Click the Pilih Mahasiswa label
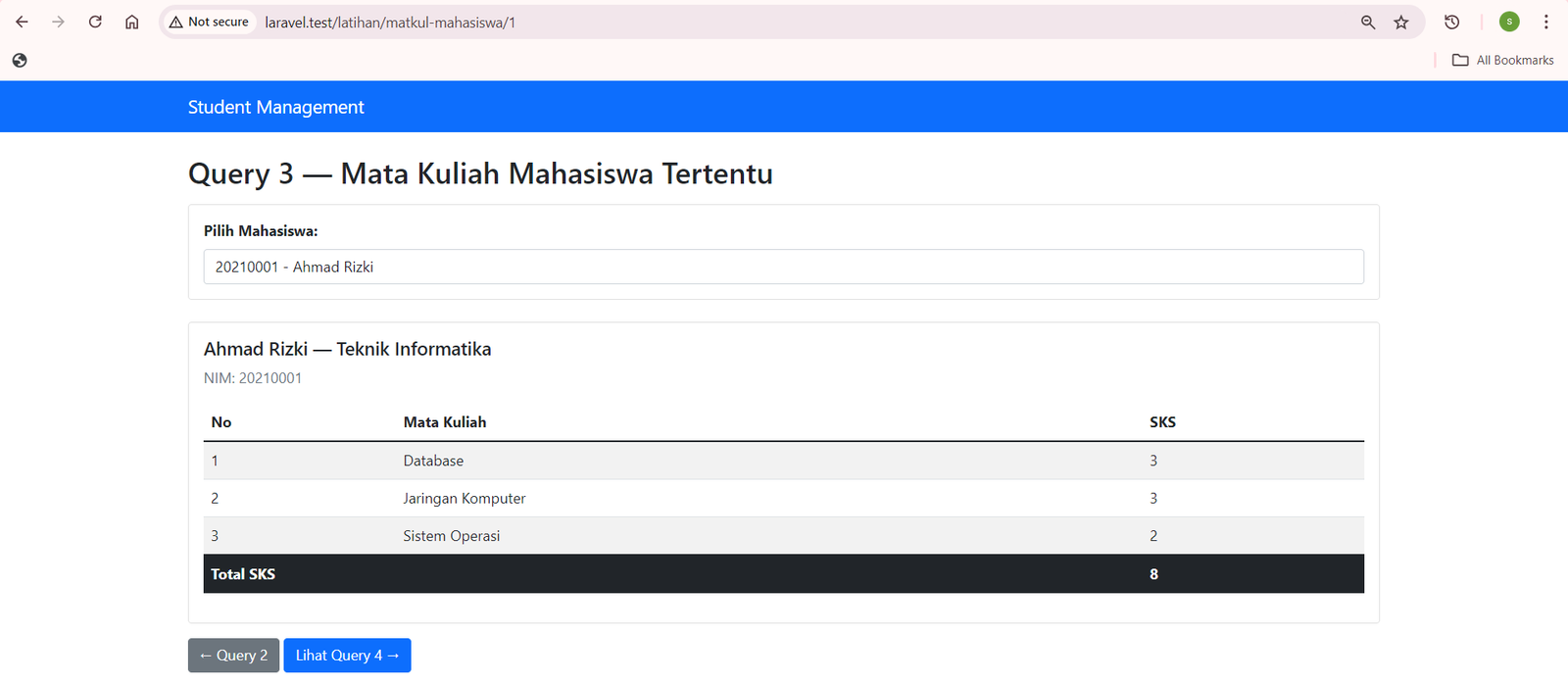This screenshot has height=683, width=1568. (x=261, y=231)
